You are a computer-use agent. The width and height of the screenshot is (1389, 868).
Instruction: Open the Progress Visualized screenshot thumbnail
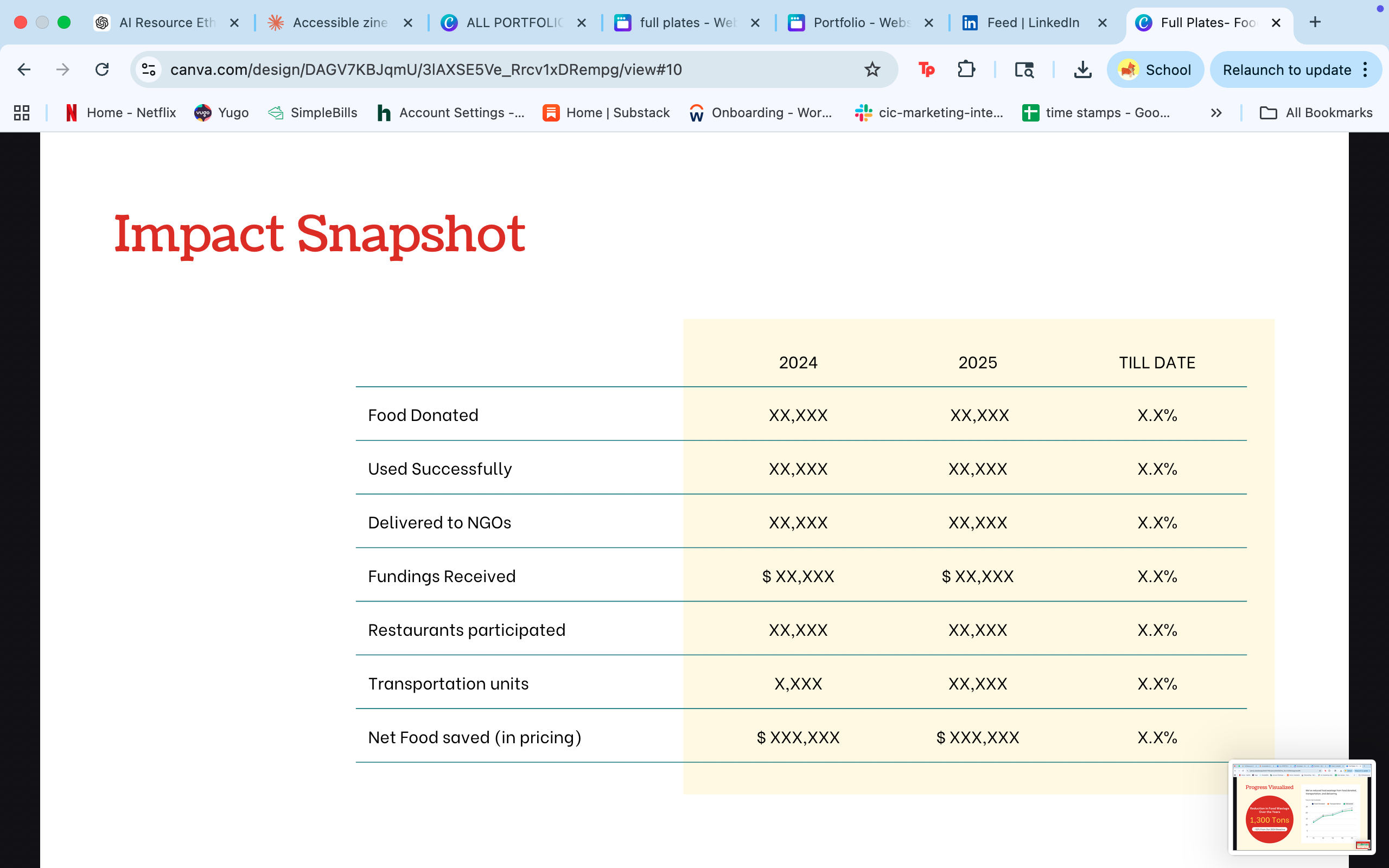[1302, 807]
